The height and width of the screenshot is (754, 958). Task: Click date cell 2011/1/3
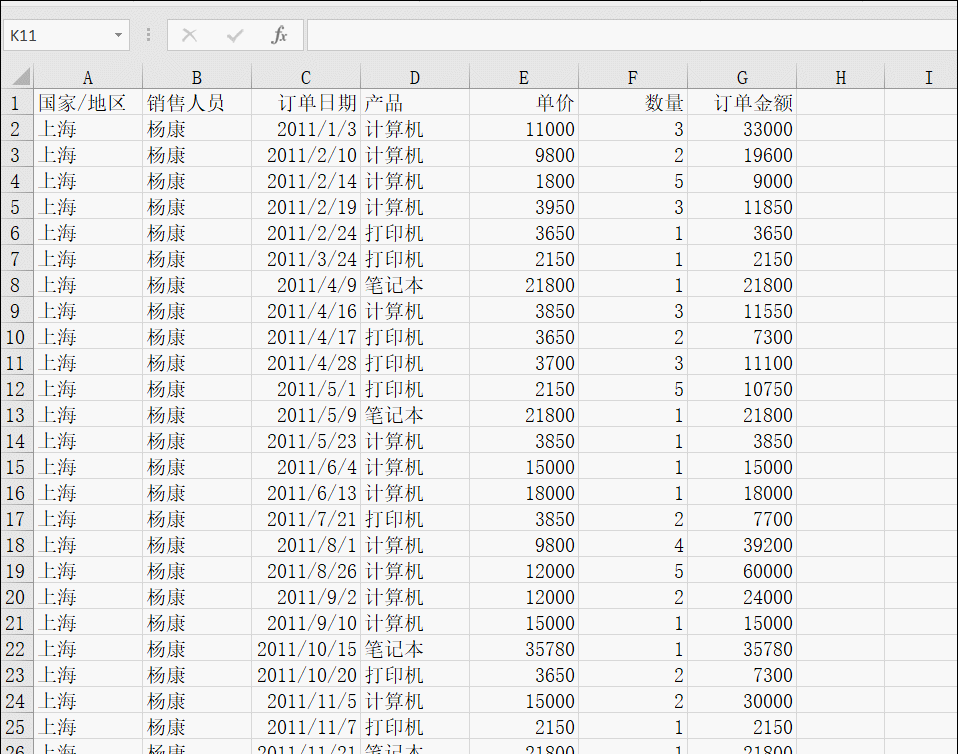coord(306,129)
